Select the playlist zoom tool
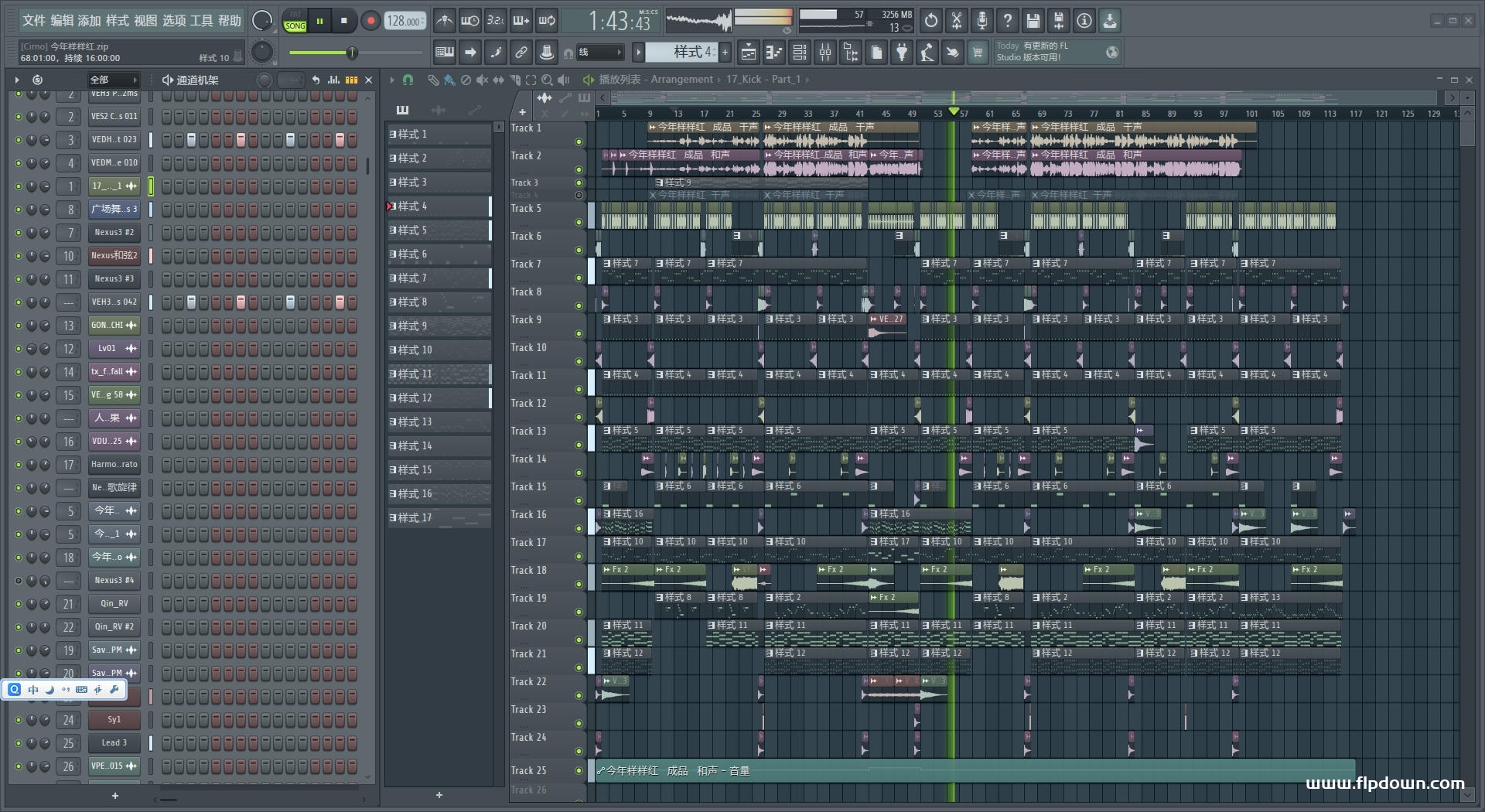 [x=547, y=80]
